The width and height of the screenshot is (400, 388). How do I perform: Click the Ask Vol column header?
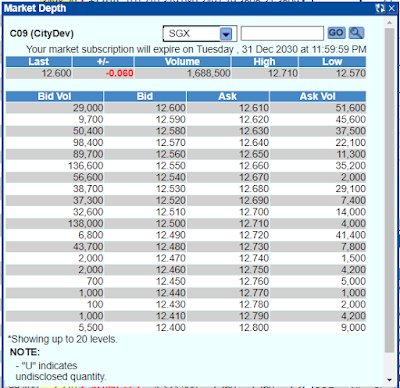click(318, 96)
